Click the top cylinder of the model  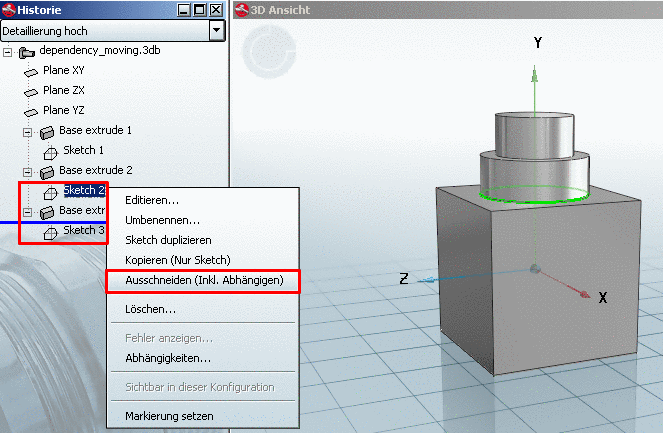(x=534, y=134)
